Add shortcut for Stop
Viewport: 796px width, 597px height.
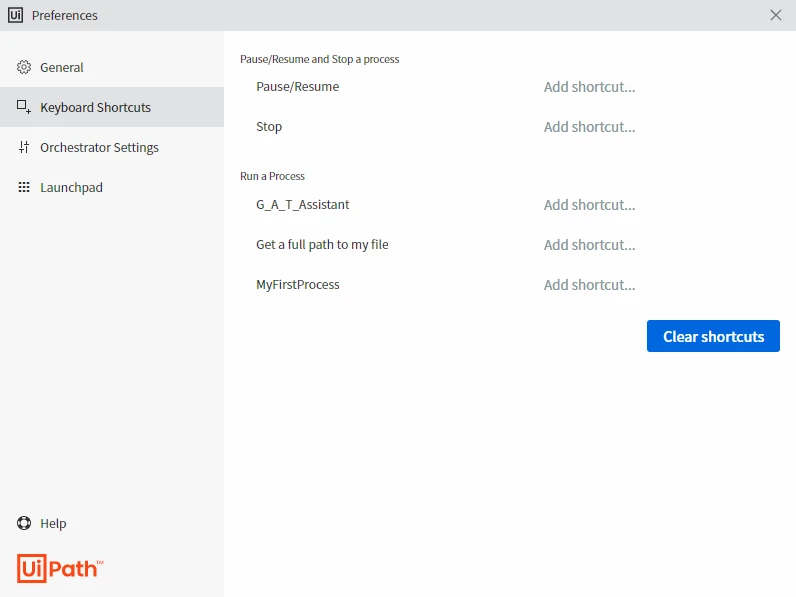click(589, 127)
